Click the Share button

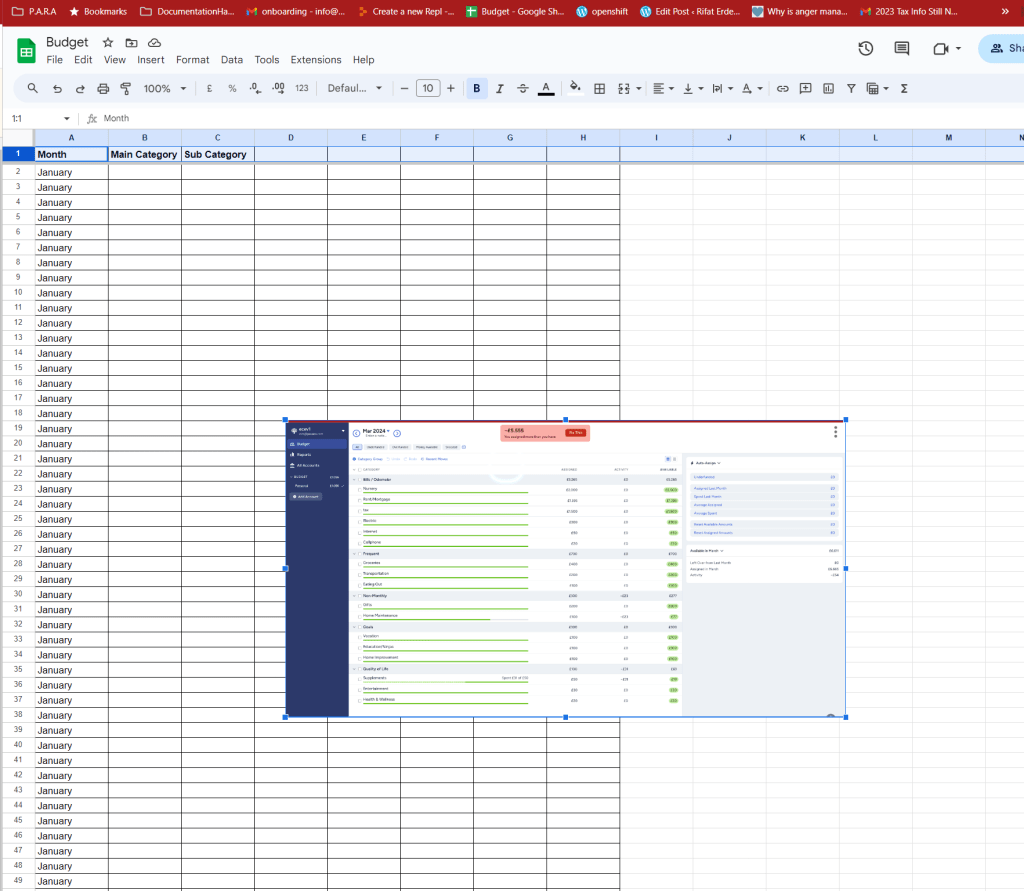point(1002,48)
